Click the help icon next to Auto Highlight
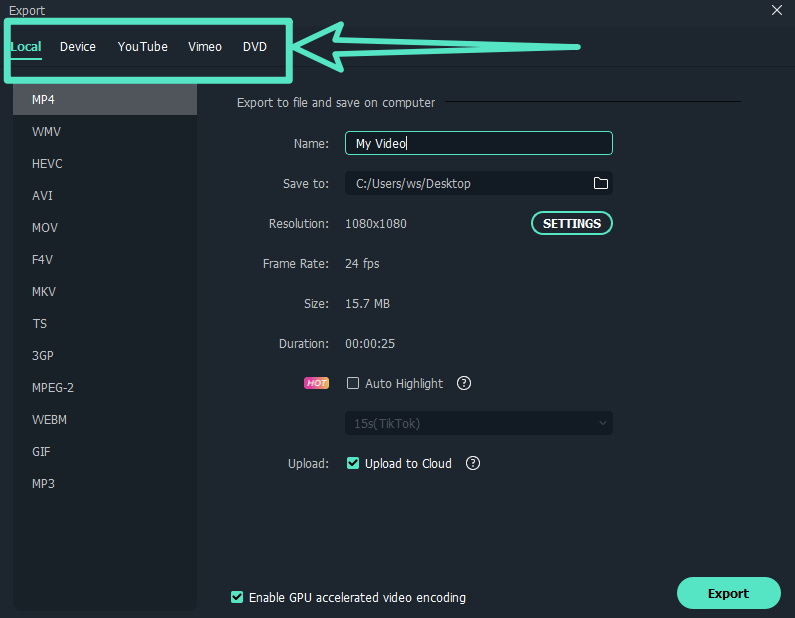795x618 pixels. [x=464, y=383]
